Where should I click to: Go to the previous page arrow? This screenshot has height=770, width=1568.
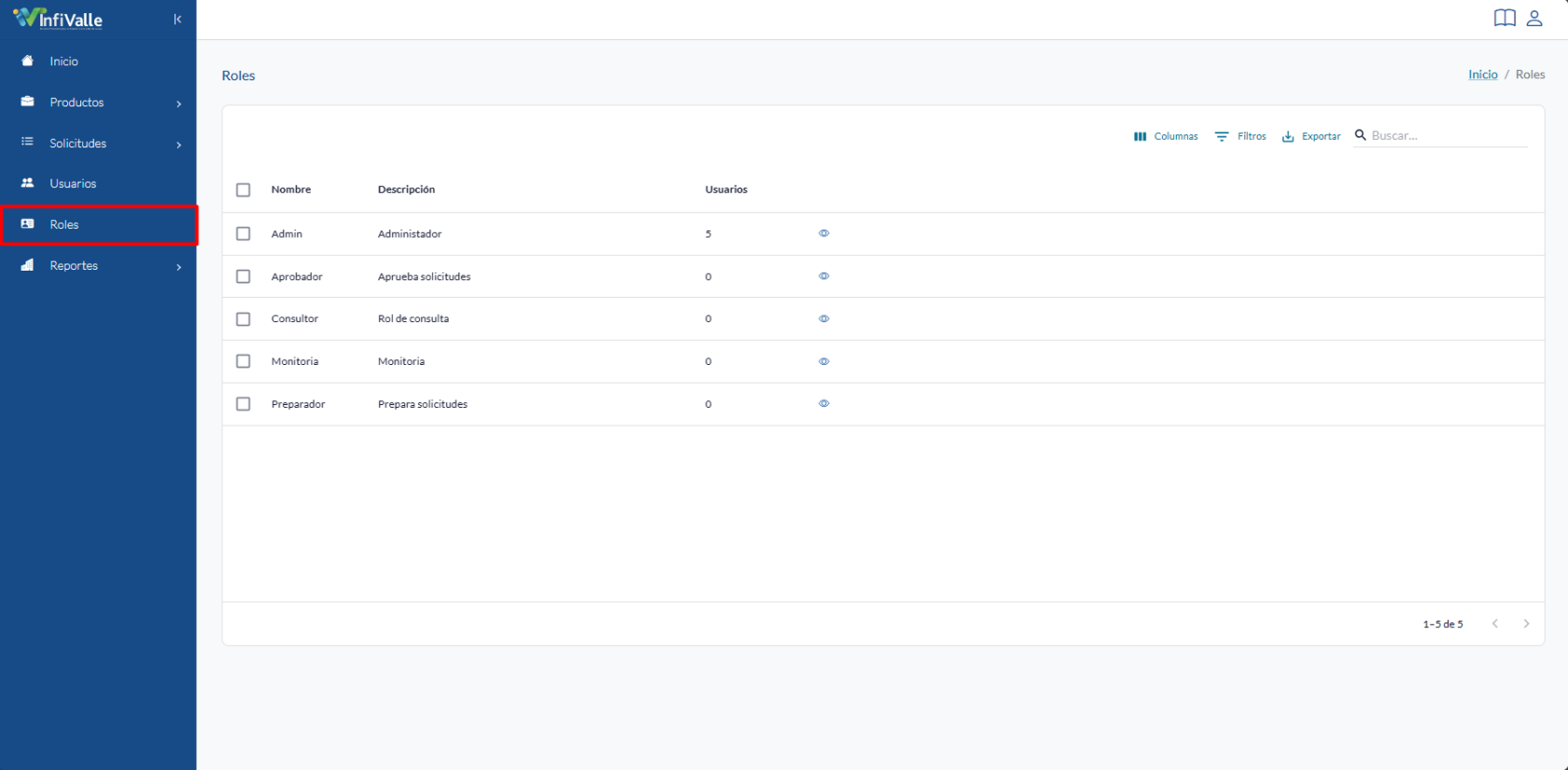[x=1495, y=623]
